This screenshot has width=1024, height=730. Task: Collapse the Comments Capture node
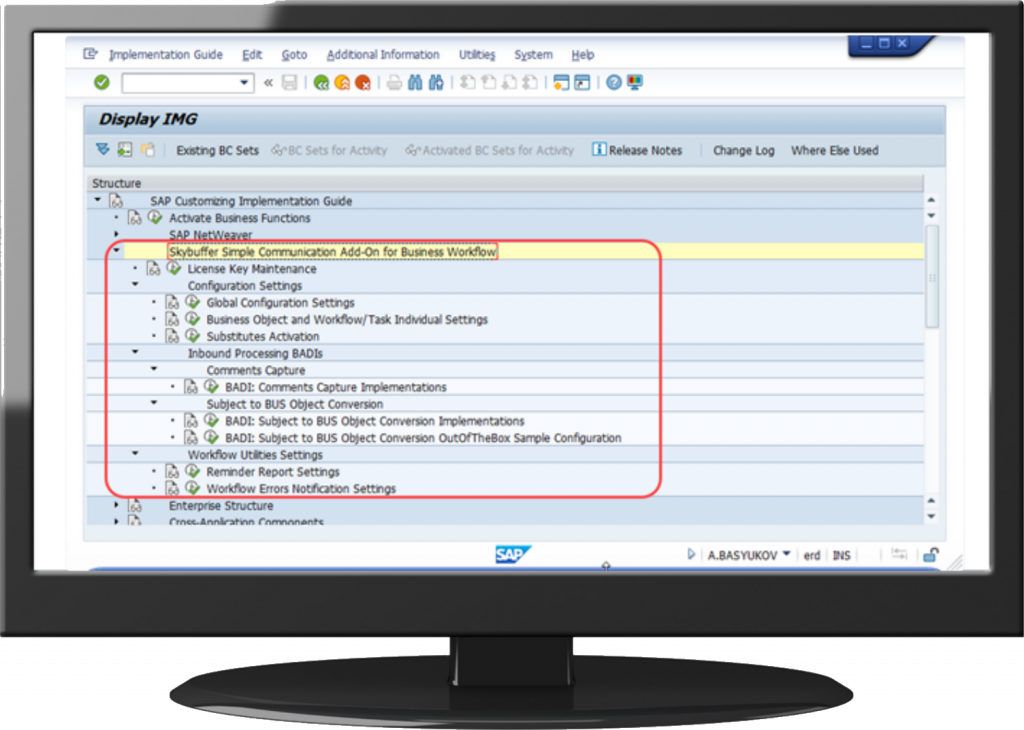pyautogui.click(x=154, y=369)
